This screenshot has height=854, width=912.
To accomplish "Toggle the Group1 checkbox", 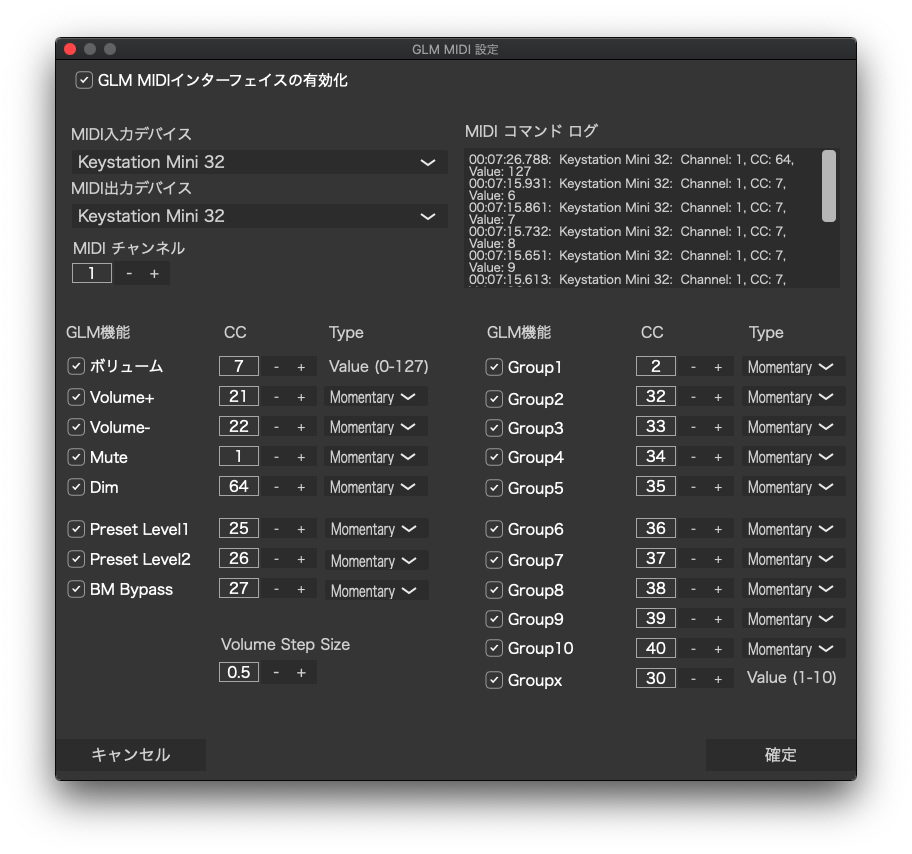I will coord(493,367).
